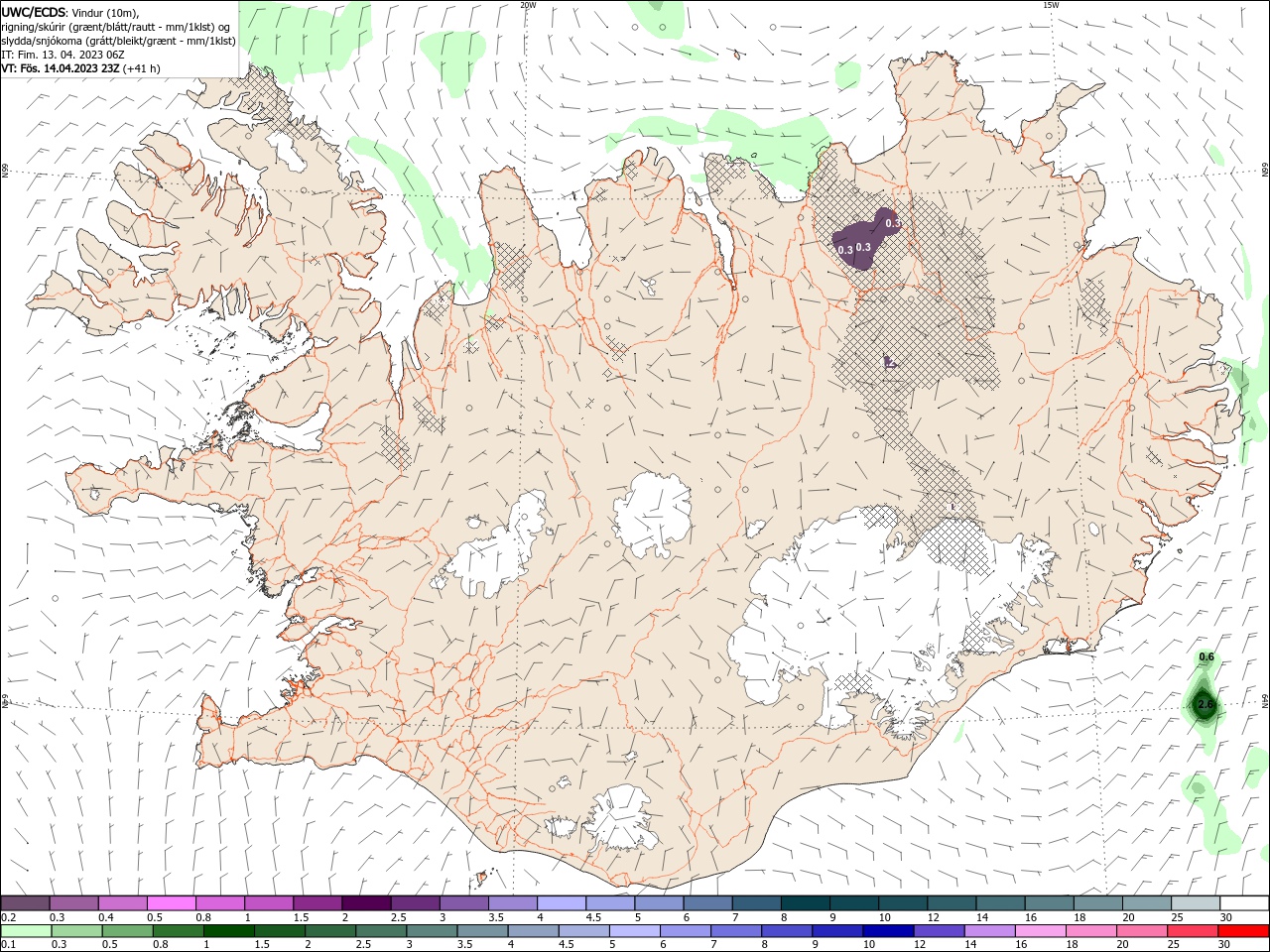Click the dark purple snowfall patch in the northeast
This screenshot has height=952, width=1270.
click(864, 241)
